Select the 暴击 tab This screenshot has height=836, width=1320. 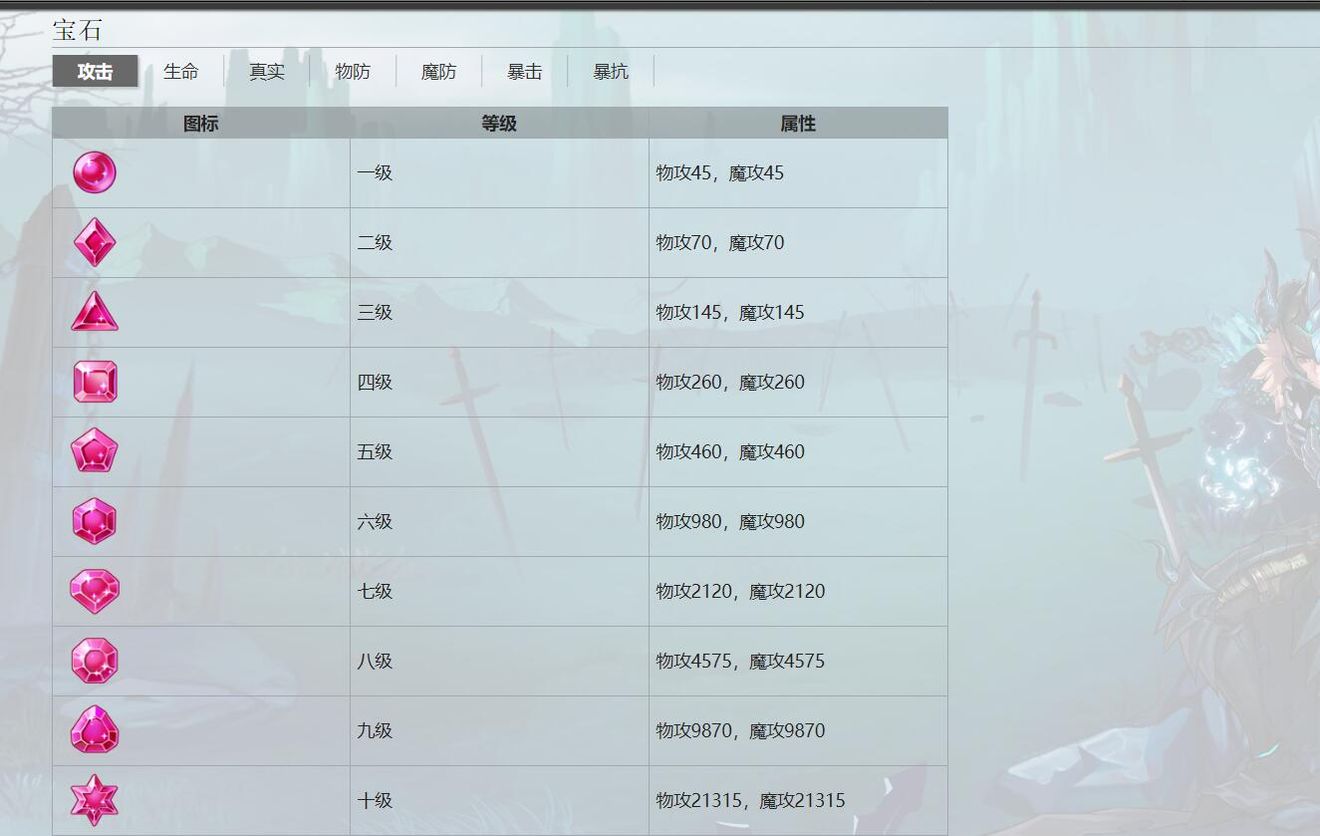point(525,71)
